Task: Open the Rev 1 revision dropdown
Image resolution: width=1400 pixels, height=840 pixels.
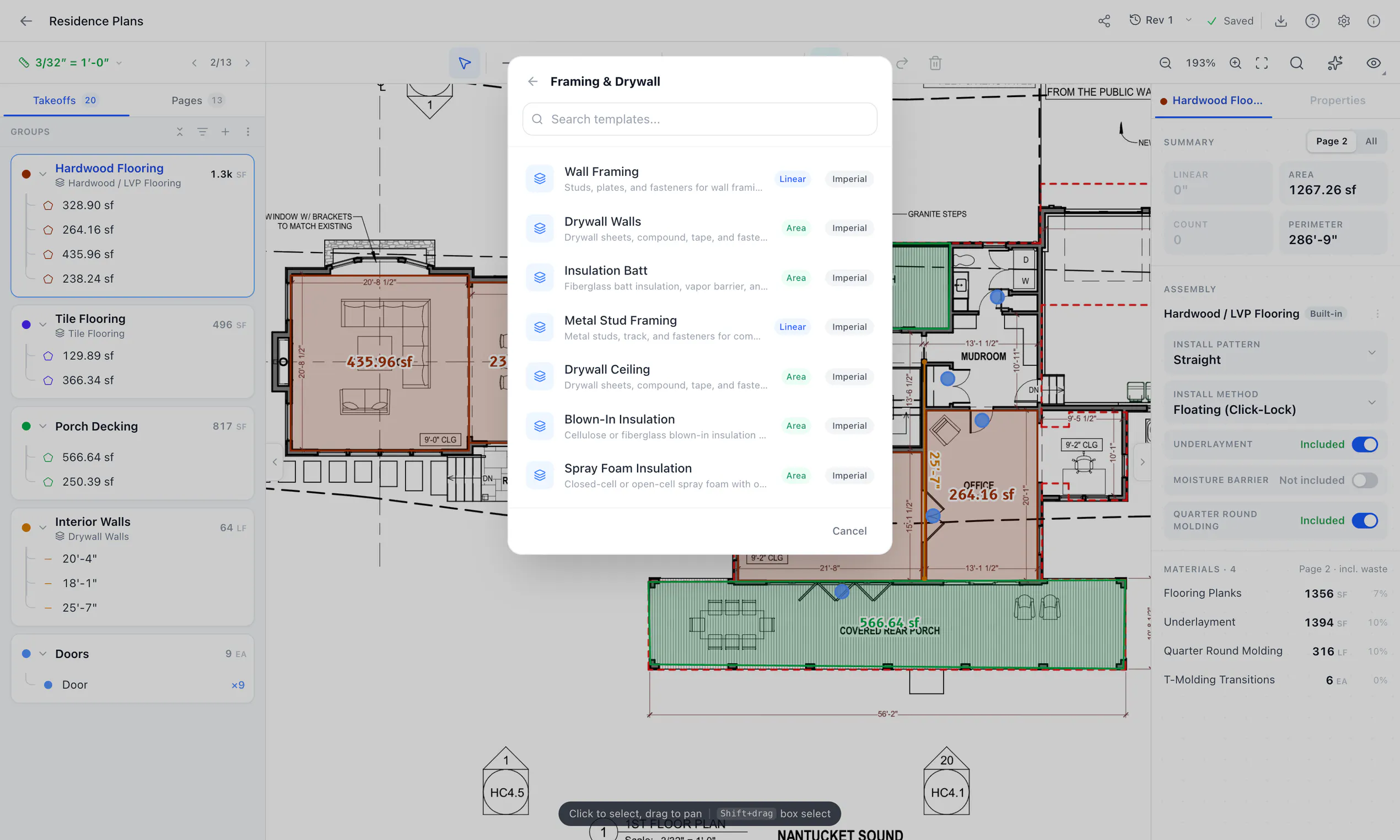Action: pyautogui.click(x=1161, y=20)
